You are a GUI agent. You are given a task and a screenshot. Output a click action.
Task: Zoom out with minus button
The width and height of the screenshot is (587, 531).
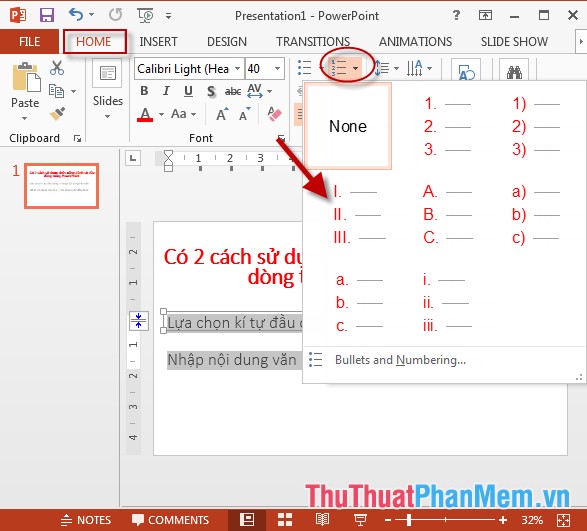[388, 520]
